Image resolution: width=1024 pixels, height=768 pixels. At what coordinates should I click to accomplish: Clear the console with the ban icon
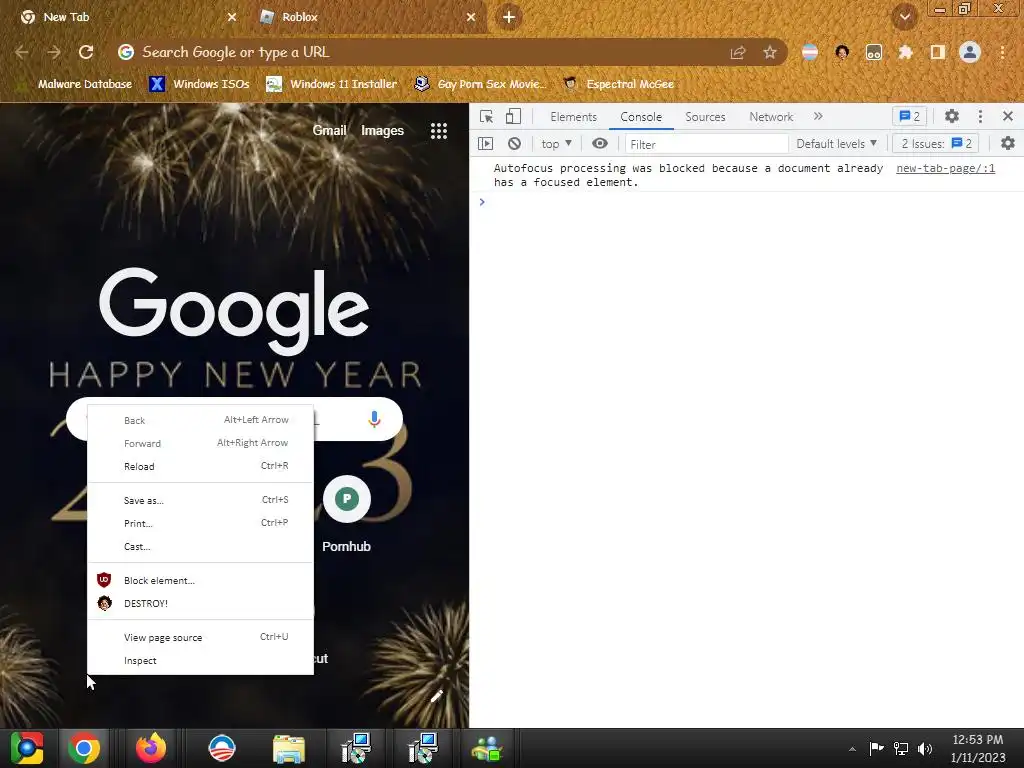(x=515, y=144)
